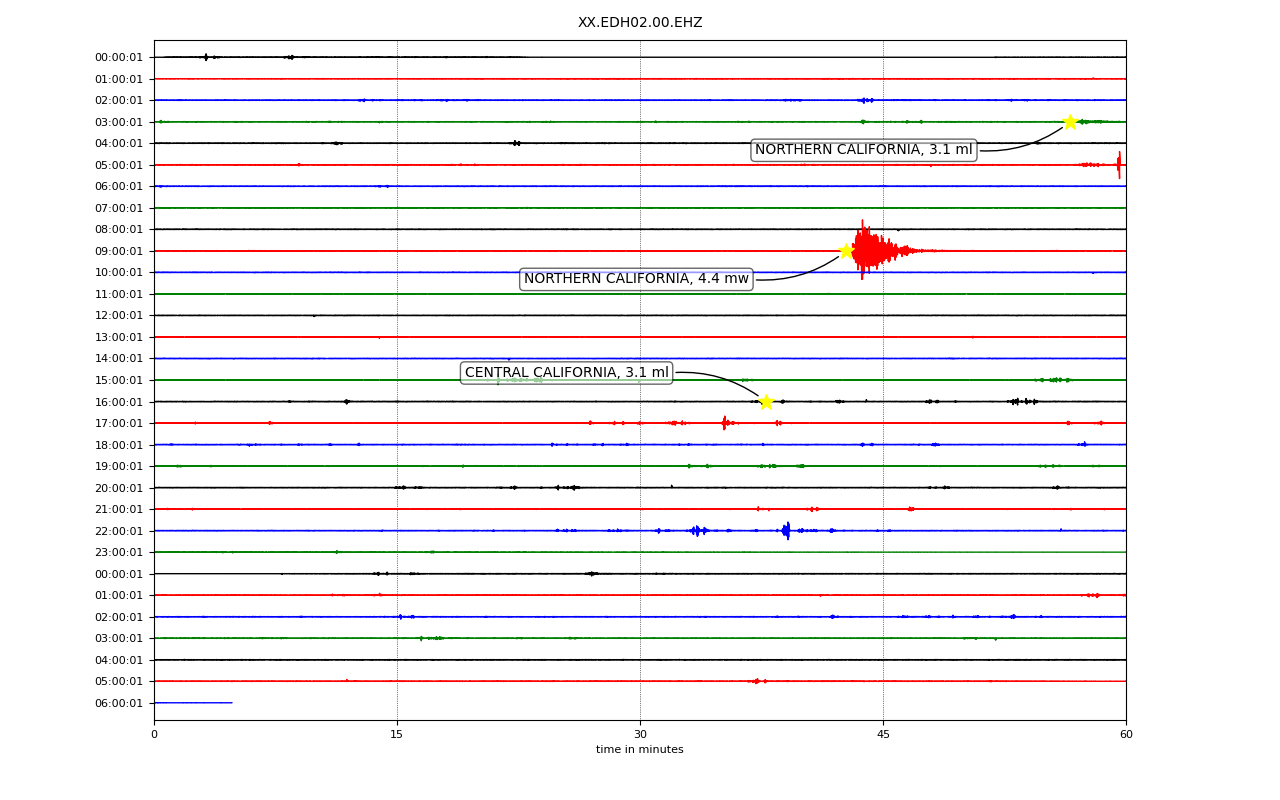Screen dimensions: 1280x800
Task: Click the red spike on the 17:00:01 trace
Action: tap(724, 423)
